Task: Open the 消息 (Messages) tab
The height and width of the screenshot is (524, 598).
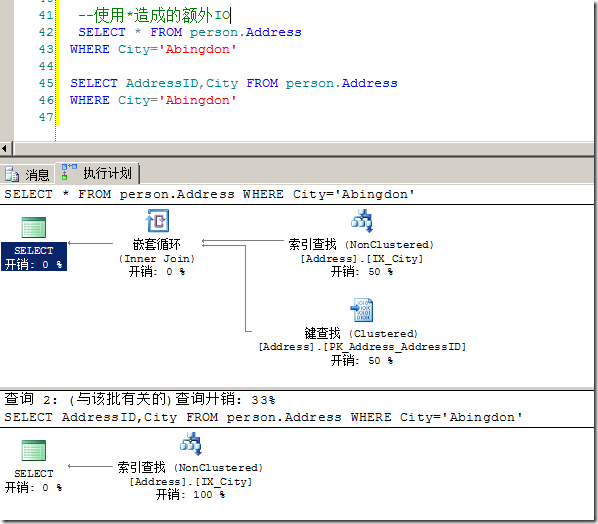Action: click(27, 174)
